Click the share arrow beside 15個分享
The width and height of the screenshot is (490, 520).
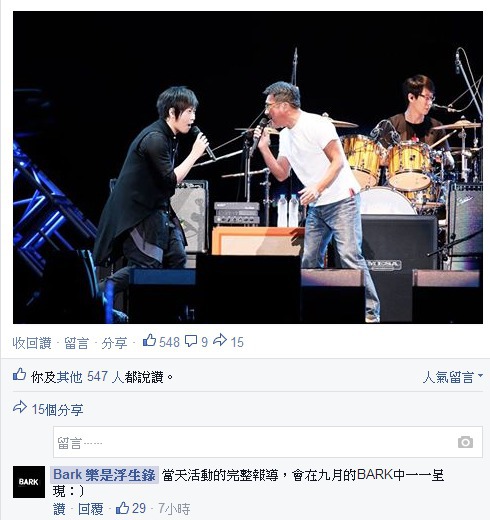(20, 407)
